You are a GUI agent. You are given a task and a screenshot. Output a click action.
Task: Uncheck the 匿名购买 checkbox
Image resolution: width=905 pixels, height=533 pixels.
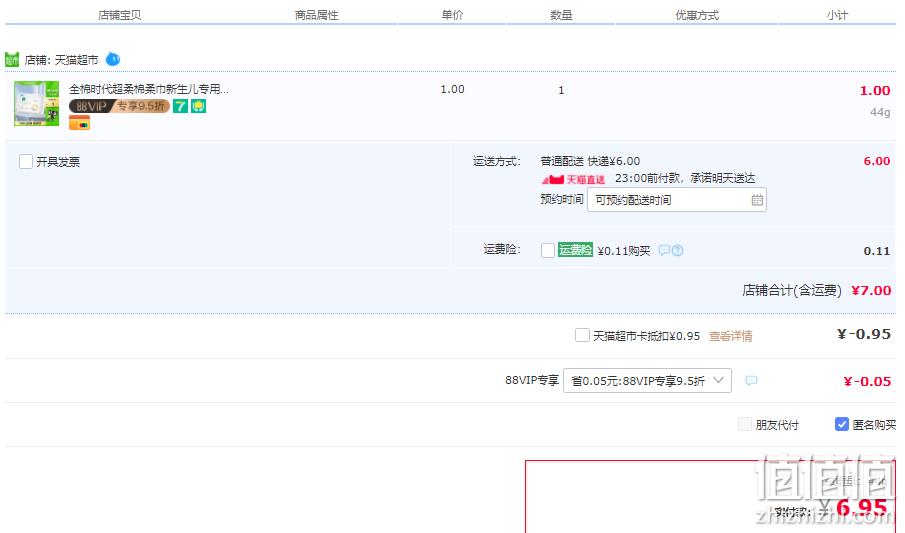pos(842,424)
